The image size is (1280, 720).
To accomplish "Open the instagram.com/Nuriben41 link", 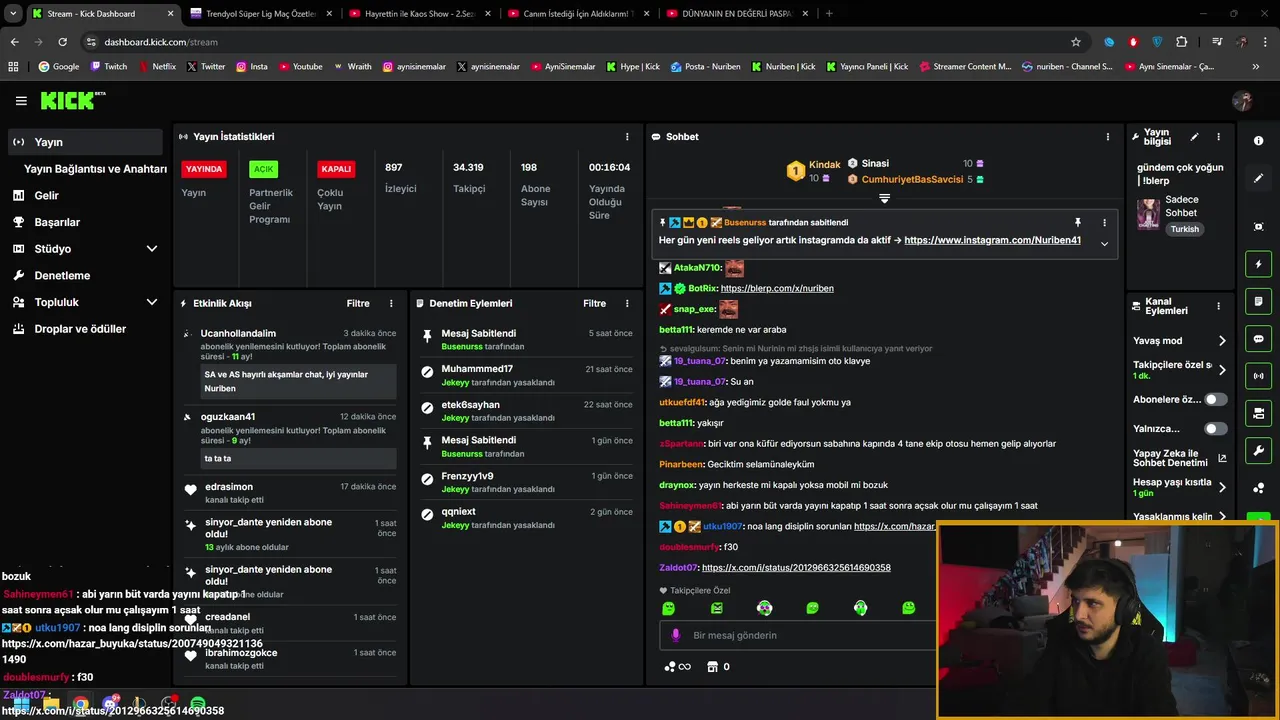I will (992, 240).
